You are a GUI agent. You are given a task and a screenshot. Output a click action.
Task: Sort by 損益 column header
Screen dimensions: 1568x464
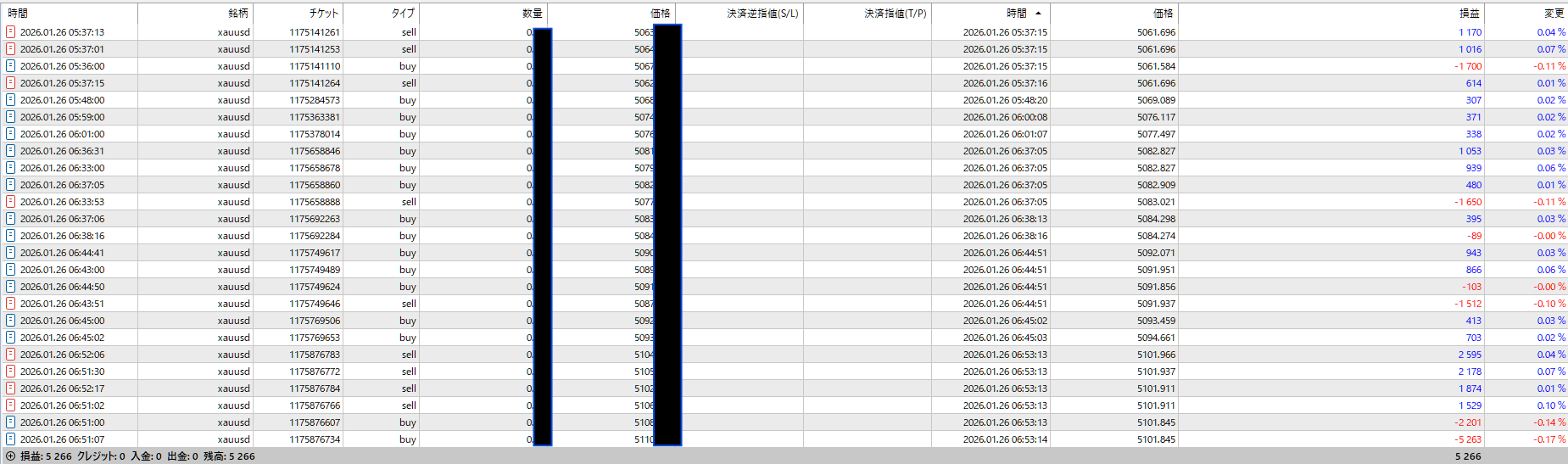(1470, 13)
